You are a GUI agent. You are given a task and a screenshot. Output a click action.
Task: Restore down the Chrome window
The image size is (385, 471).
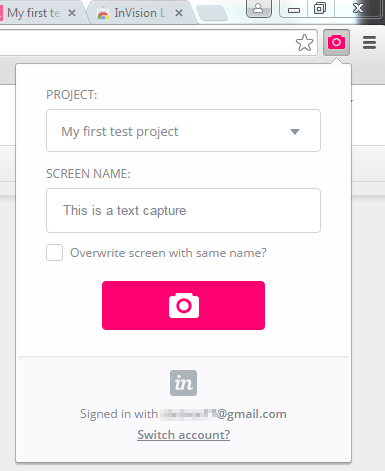pyautogui.click(x=320, y=8)
